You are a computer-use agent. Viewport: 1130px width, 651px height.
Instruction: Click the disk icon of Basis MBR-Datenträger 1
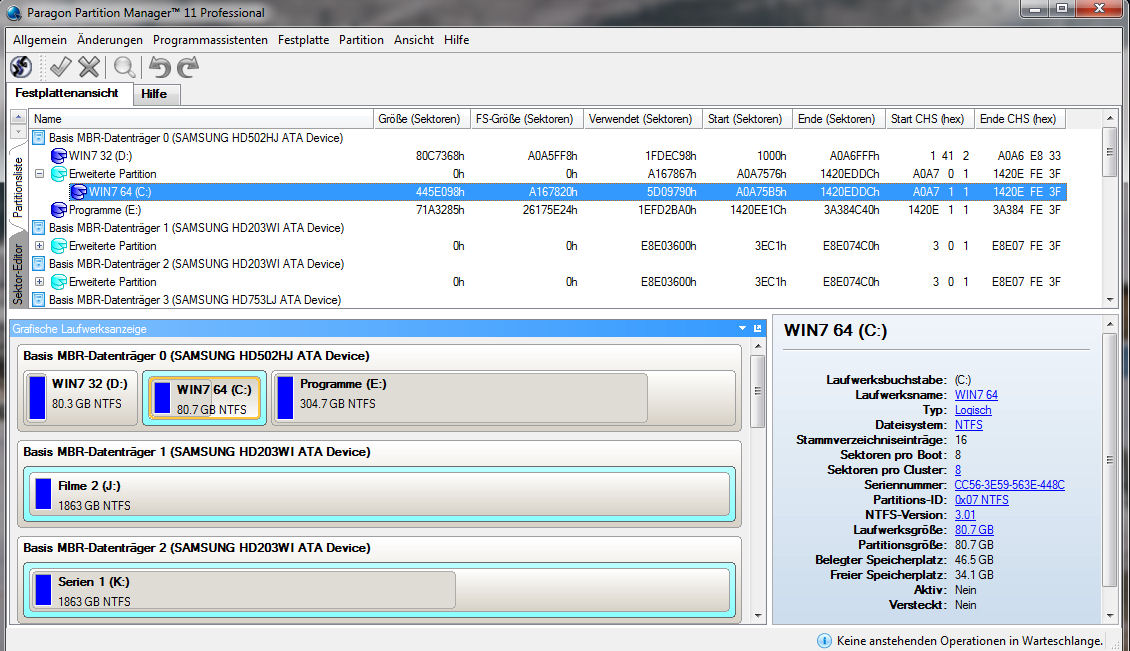pos(39,228)
